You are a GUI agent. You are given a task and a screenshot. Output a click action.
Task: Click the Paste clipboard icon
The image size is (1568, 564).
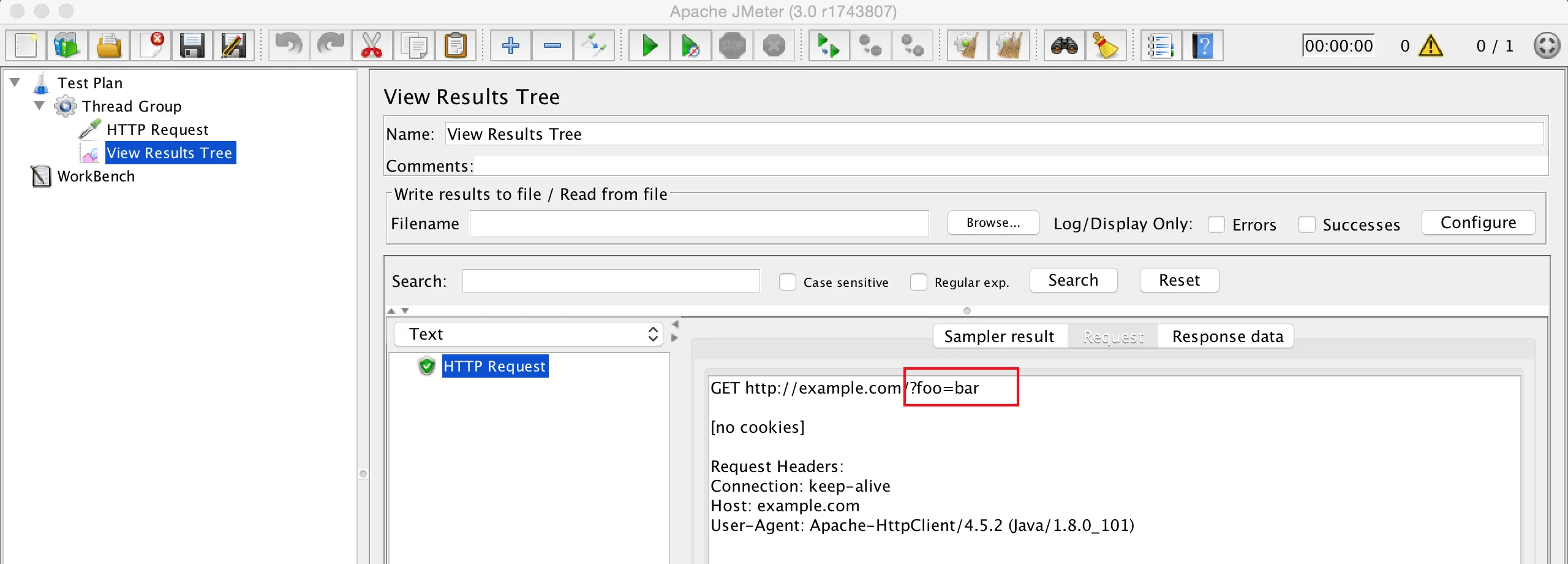coord(456,45)
